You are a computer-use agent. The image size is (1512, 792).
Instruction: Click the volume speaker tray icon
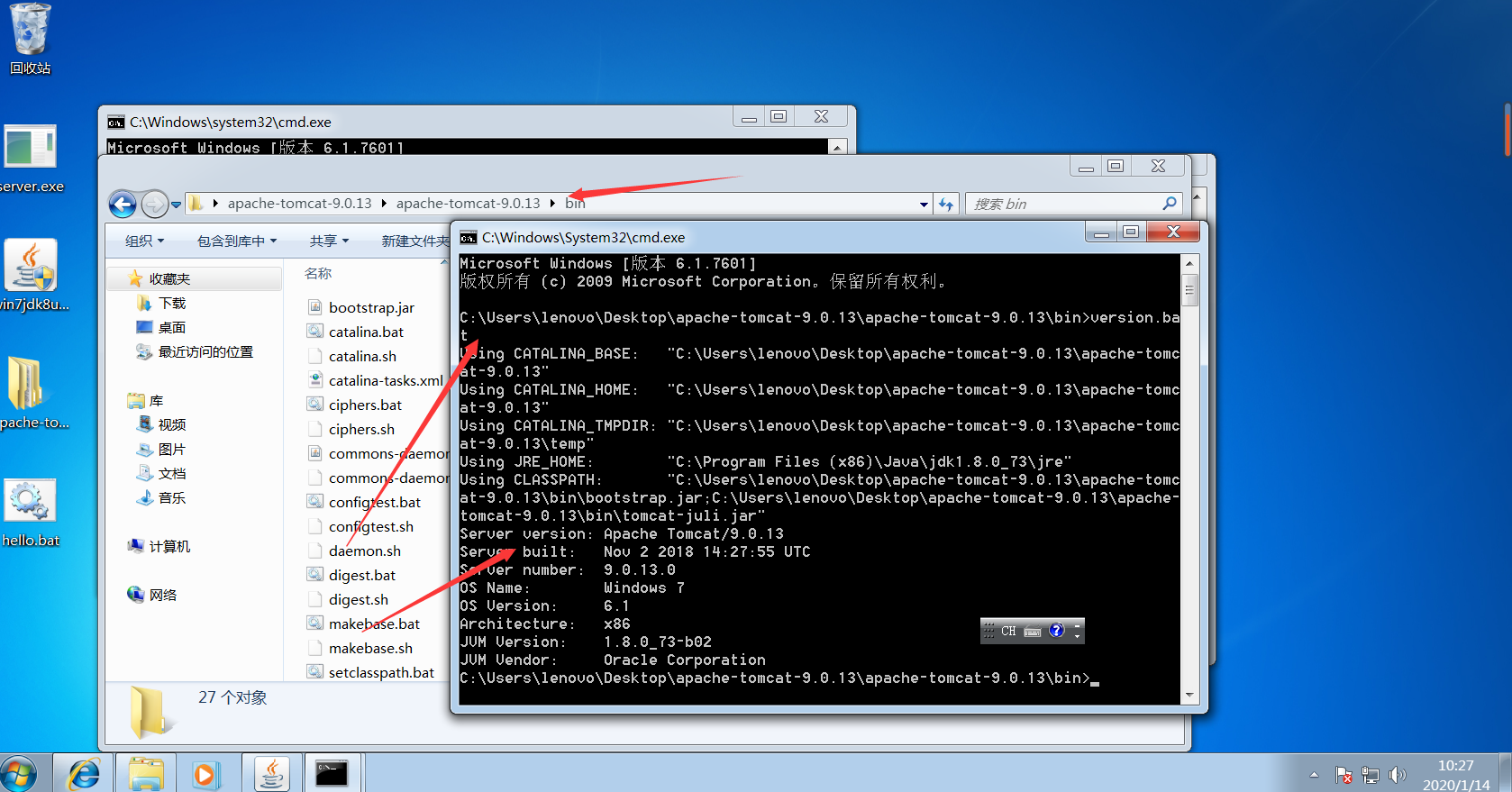1397,774
